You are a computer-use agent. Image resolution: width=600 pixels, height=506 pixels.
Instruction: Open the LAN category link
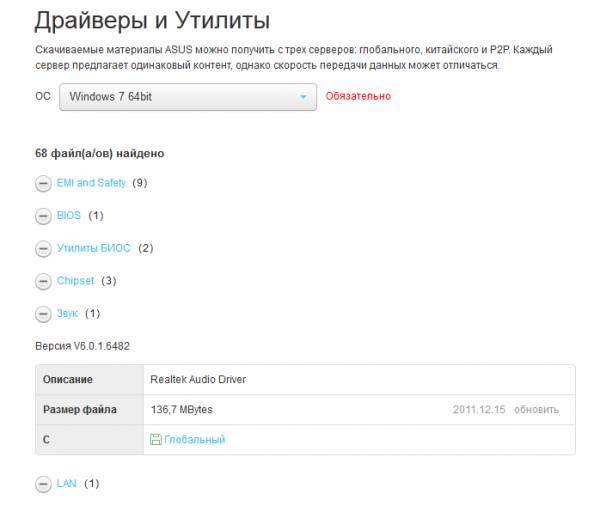point(67,483)
